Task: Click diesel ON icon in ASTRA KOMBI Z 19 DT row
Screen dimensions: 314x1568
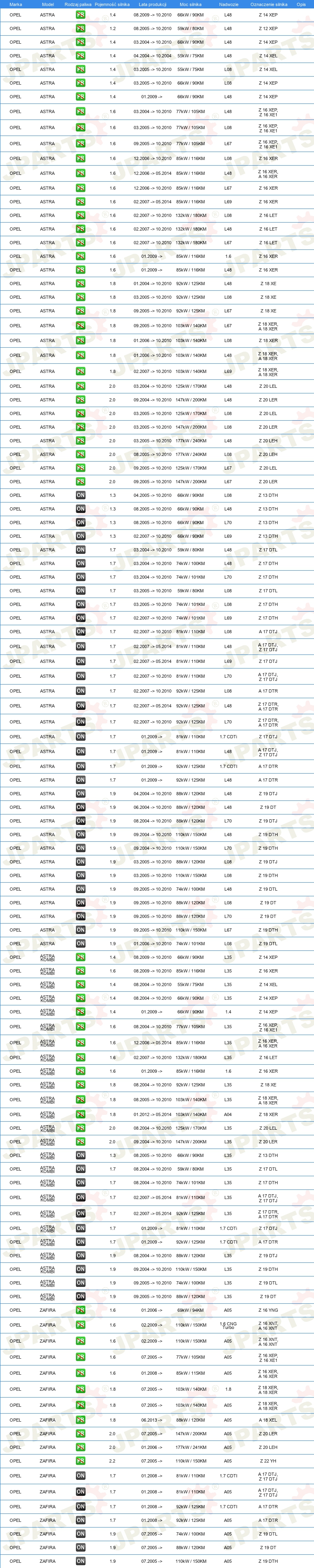Action: tap(80, 1297)
